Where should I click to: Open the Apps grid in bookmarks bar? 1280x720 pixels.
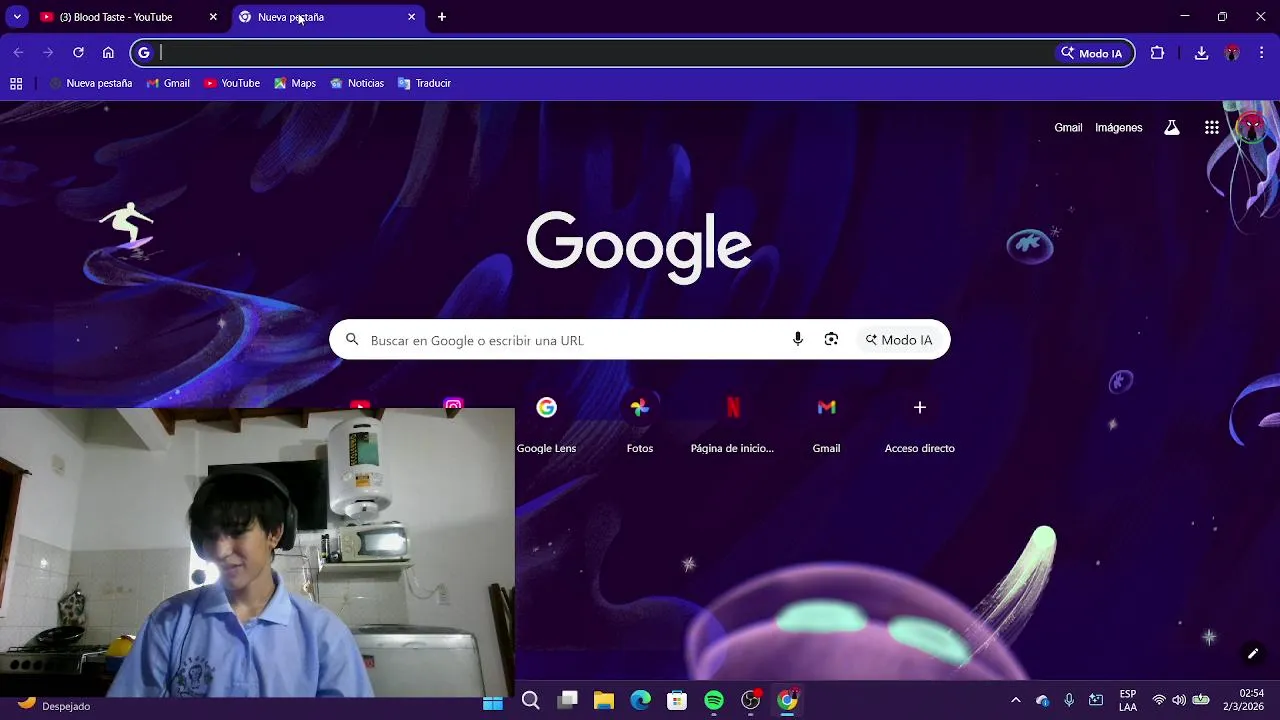pyautogui.click(x=16, y=84)
